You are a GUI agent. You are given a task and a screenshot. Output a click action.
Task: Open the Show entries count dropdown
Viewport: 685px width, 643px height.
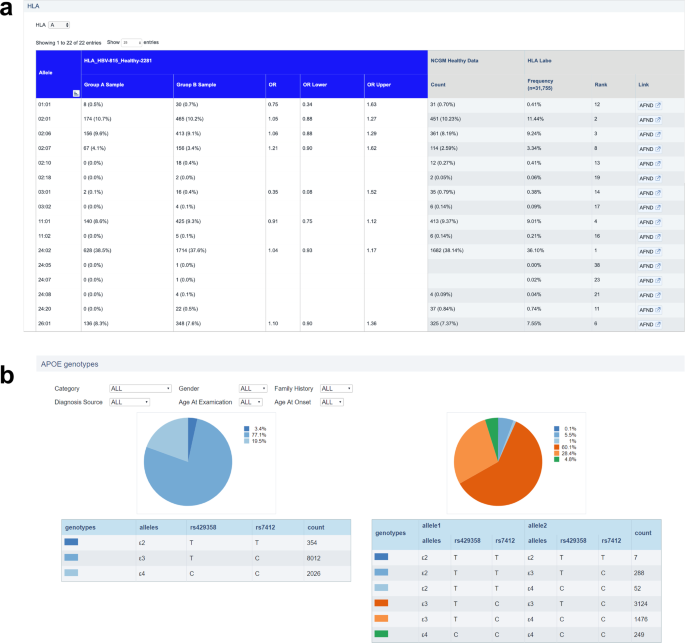[131, 42]
